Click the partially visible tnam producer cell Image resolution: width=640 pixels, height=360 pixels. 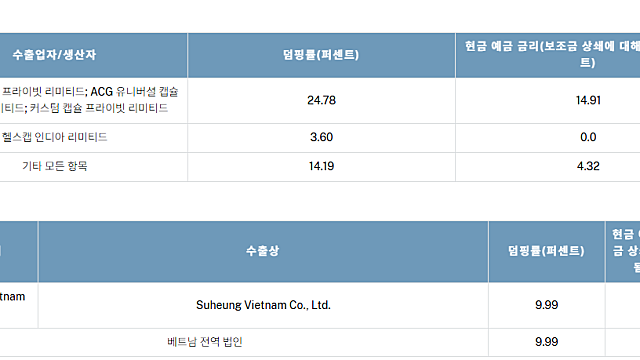(x=18, y=305)
